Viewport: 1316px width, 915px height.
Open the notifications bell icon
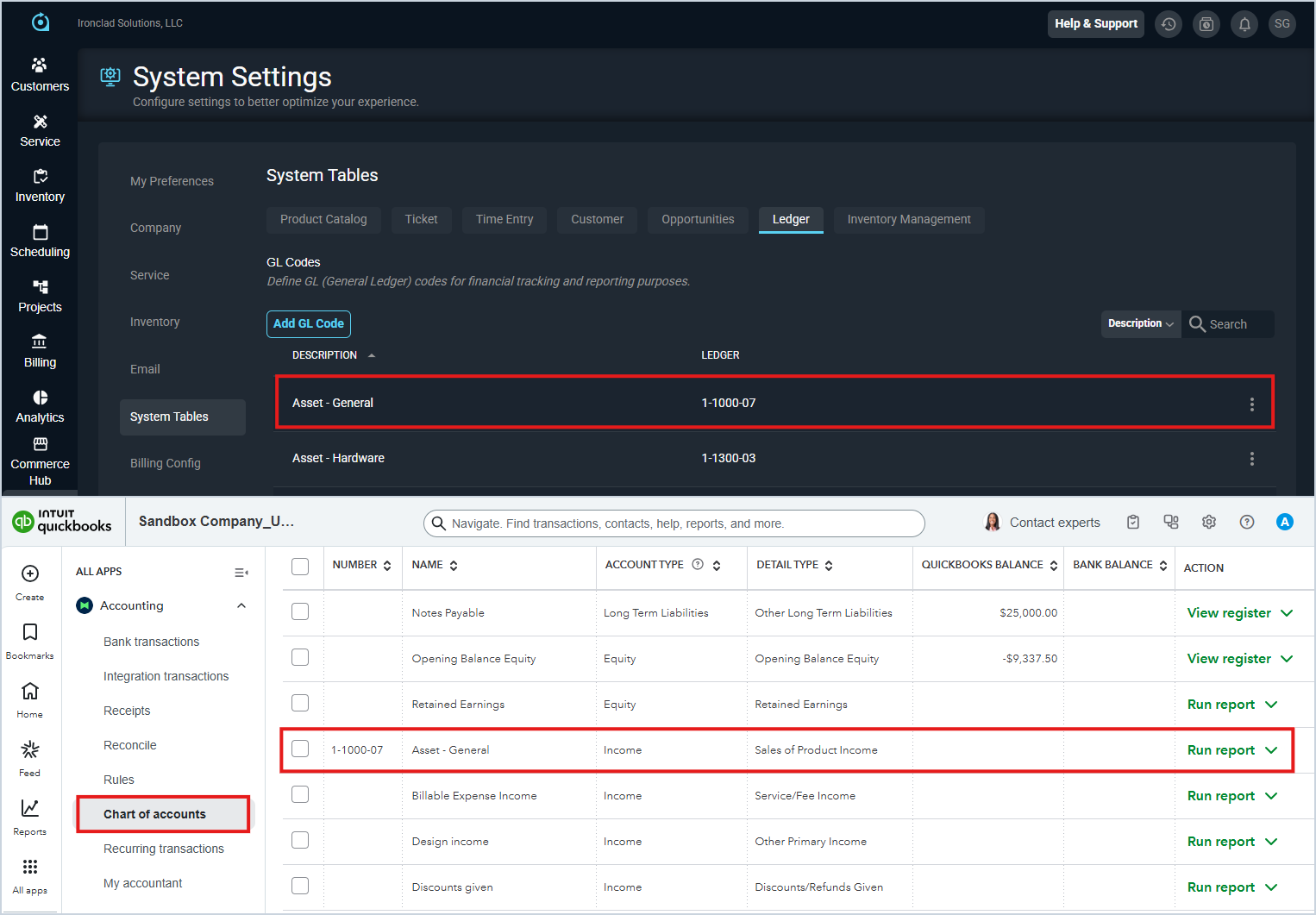(x=1244, y=24)
